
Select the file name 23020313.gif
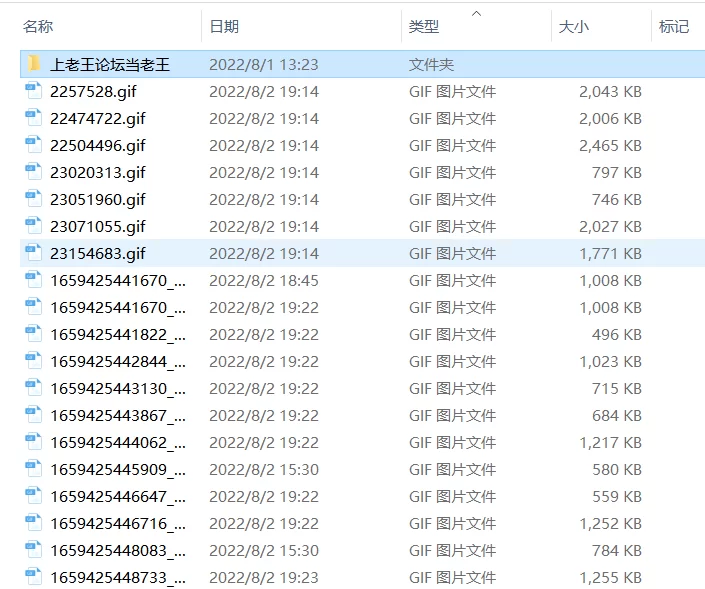click(98, 173)
